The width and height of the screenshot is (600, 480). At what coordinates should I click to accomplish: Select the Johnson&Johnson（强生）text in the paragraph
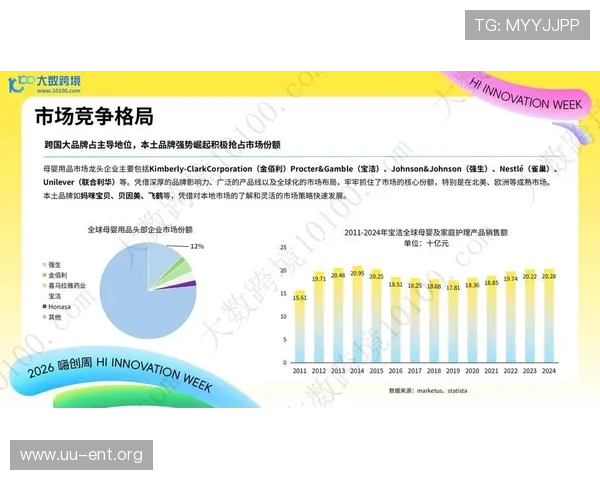point(440,169)
